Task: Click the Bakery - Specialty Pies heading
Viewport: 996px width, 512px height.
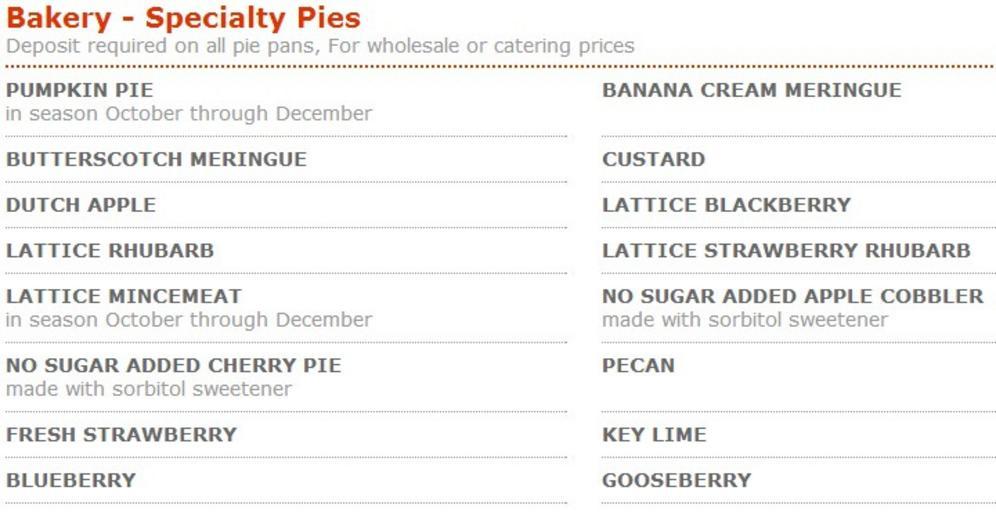Action: [x=184, y=18]
